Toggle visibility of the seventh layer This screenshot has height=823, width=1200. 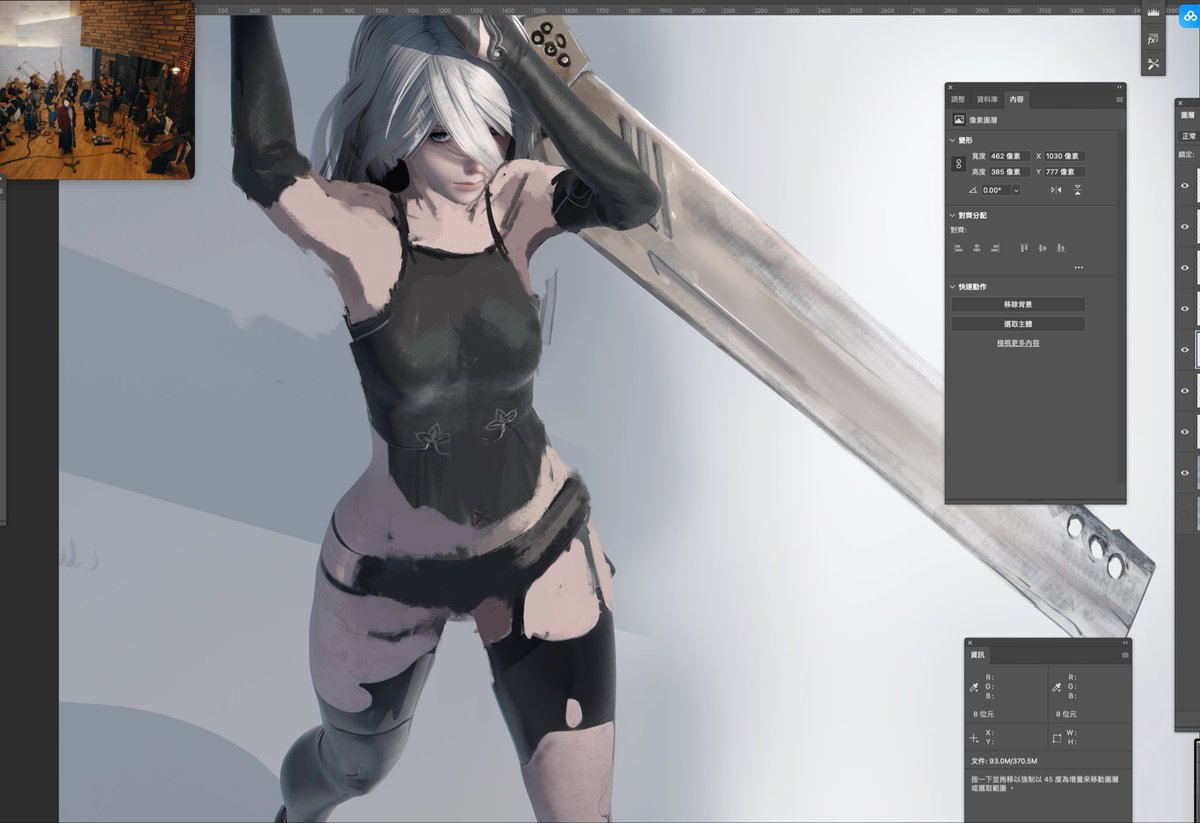pyautogui.click(x=1185, y=432)
